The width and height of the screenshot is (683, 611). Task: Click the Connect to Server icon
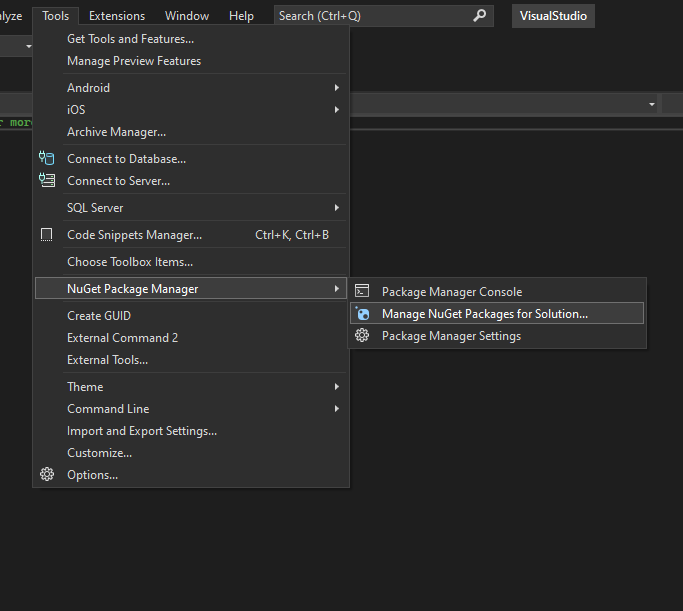(47, 180)
